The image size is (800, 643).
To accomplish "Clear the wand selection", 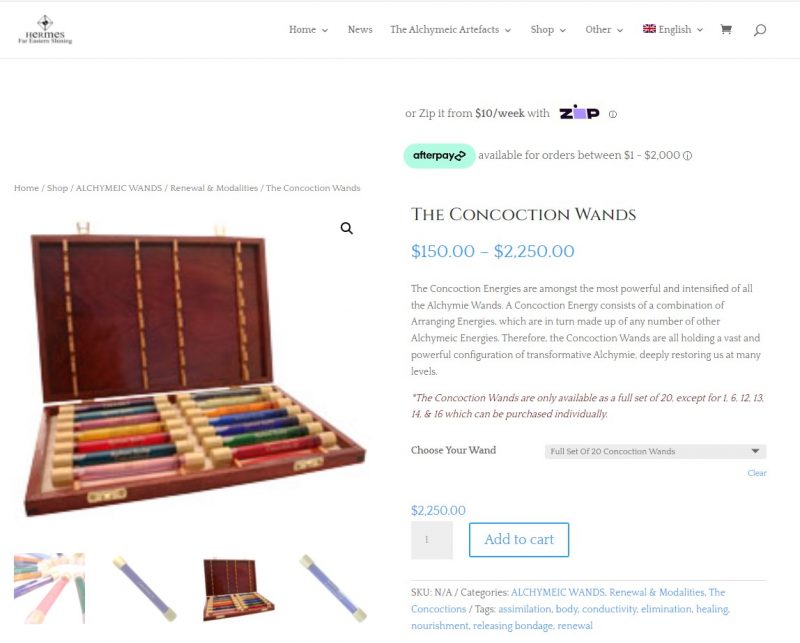I will tap(757, 473).
